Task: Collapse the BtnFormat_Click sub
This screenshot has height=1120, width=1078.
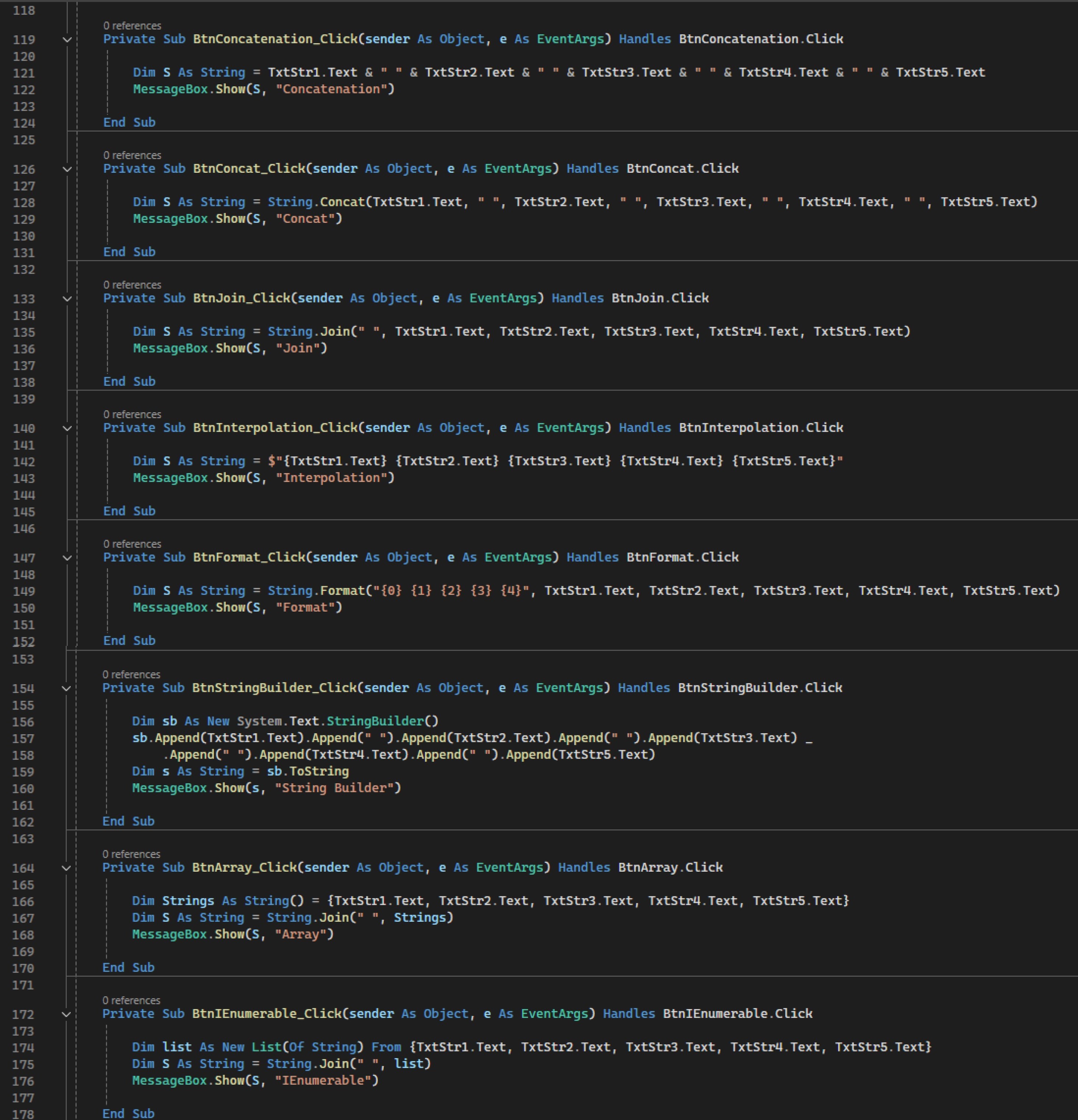Action: click(x=67, y=558)
